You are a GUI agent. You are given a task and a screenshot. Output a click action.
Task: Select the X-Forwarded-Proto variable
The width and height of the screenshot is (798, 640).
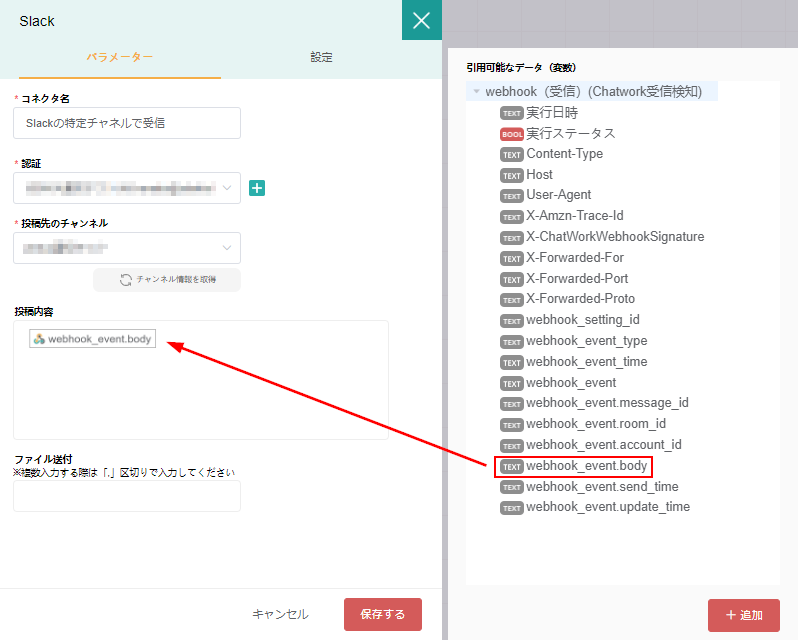point(567,299)
